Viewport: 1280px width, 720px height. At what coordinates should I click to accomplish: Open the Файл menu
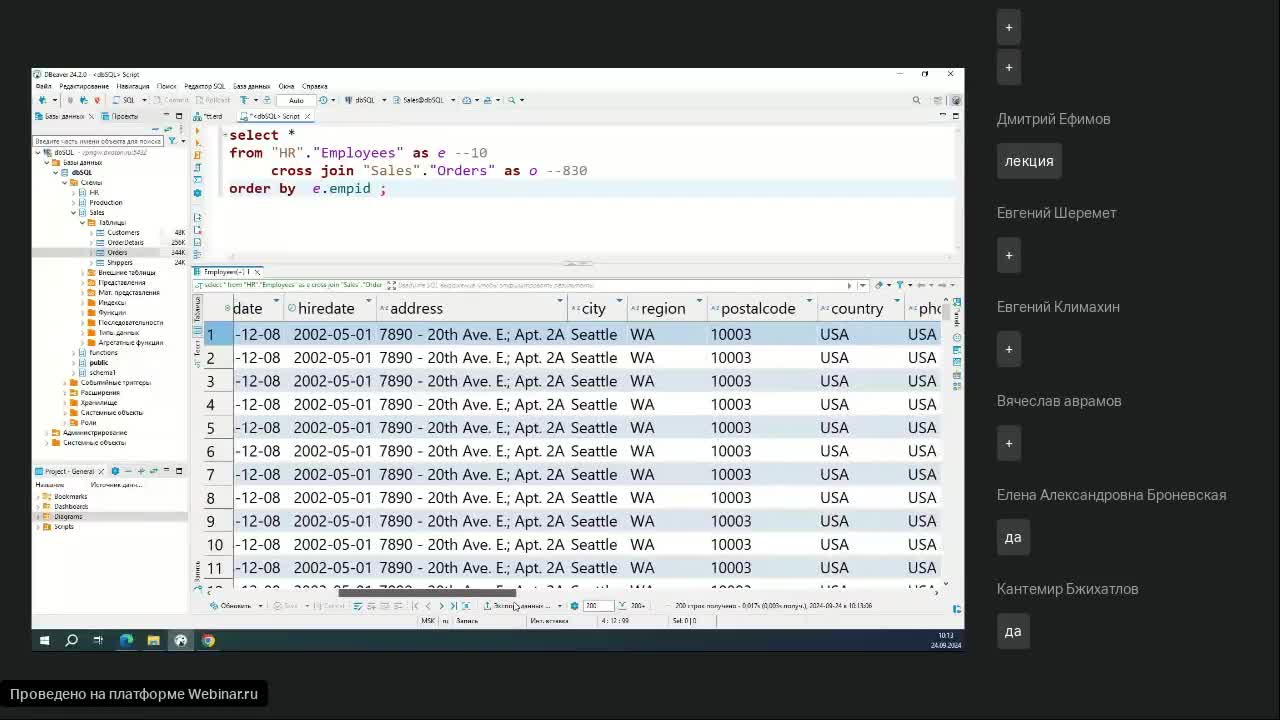43,87
